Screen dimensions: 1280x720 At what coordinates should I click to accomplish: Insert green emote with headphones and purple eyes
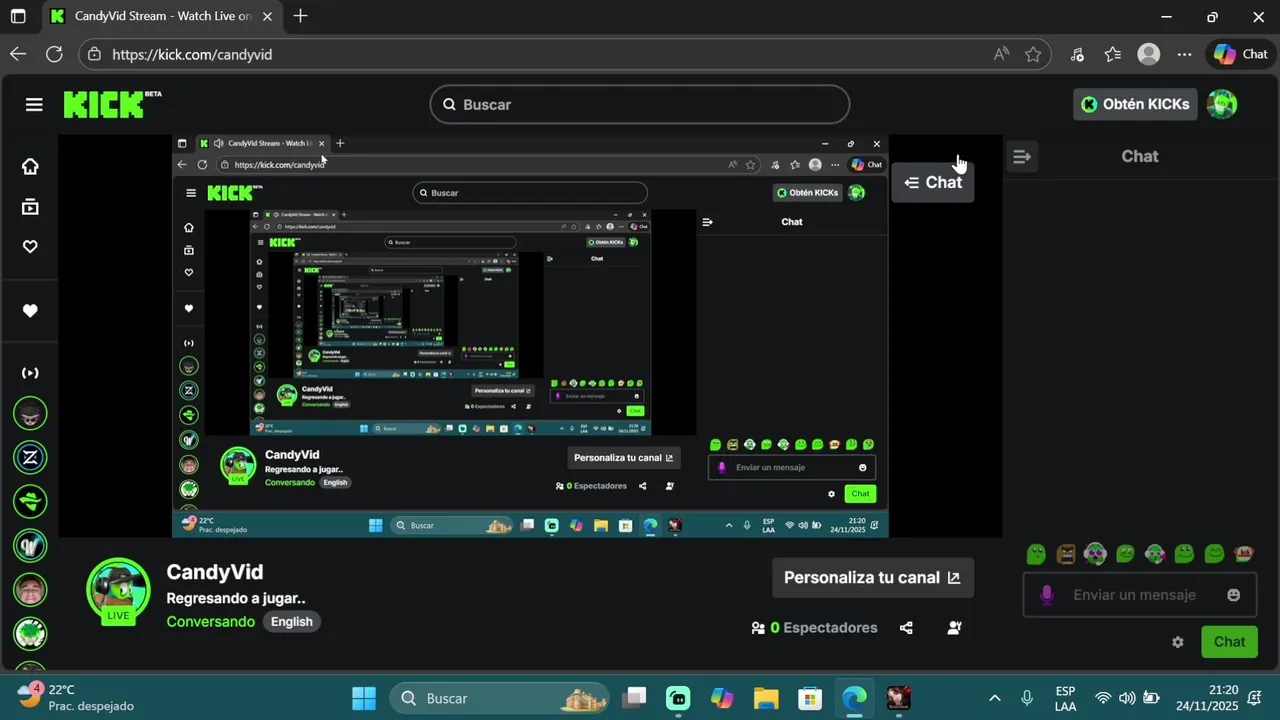click(1096, 554)
